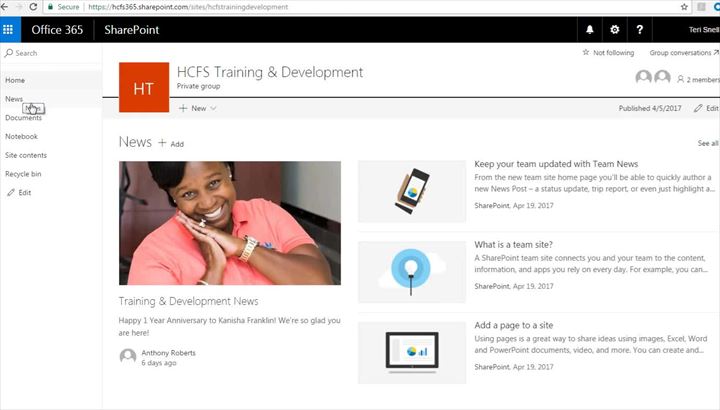
Task: Open the 2 members list
Action: [698, 79]
